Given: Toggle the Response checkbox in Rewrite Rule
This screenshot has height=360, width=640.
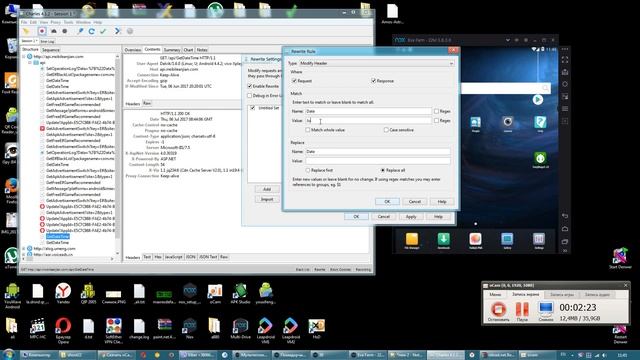Looking at the screenshot, I should click(x=373, y=81).
